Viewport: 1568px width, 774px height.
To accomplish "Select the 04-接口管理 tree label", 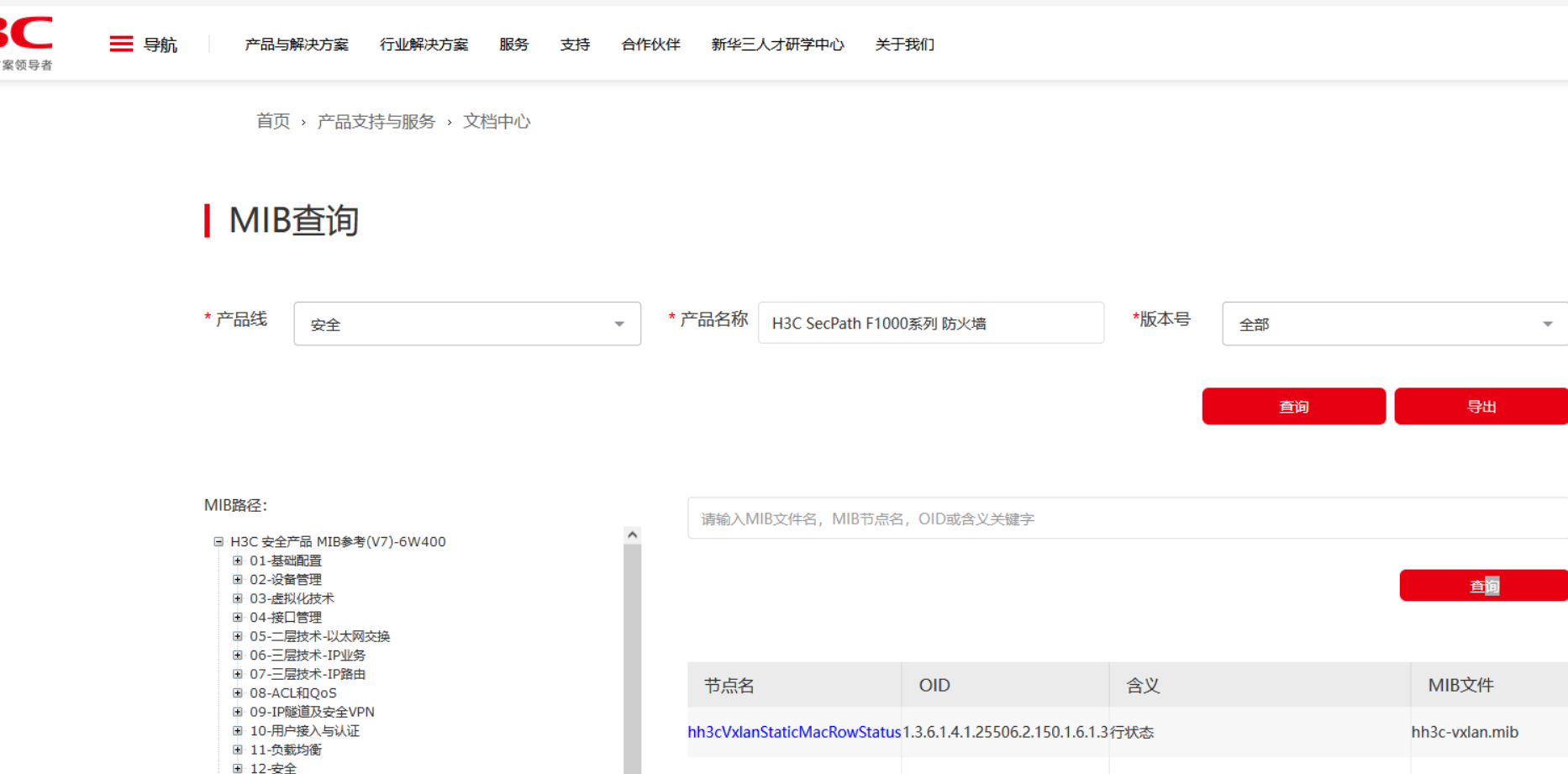I will (x=286, y=618).
